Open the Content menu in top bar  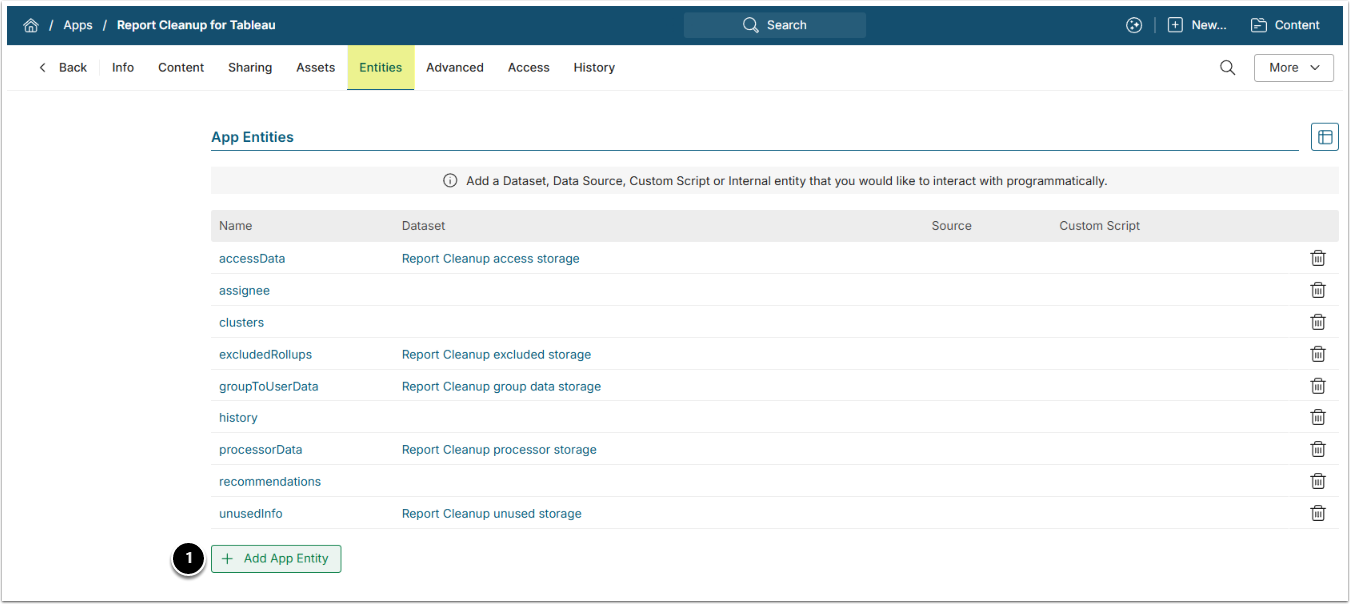pos(1285,25)
